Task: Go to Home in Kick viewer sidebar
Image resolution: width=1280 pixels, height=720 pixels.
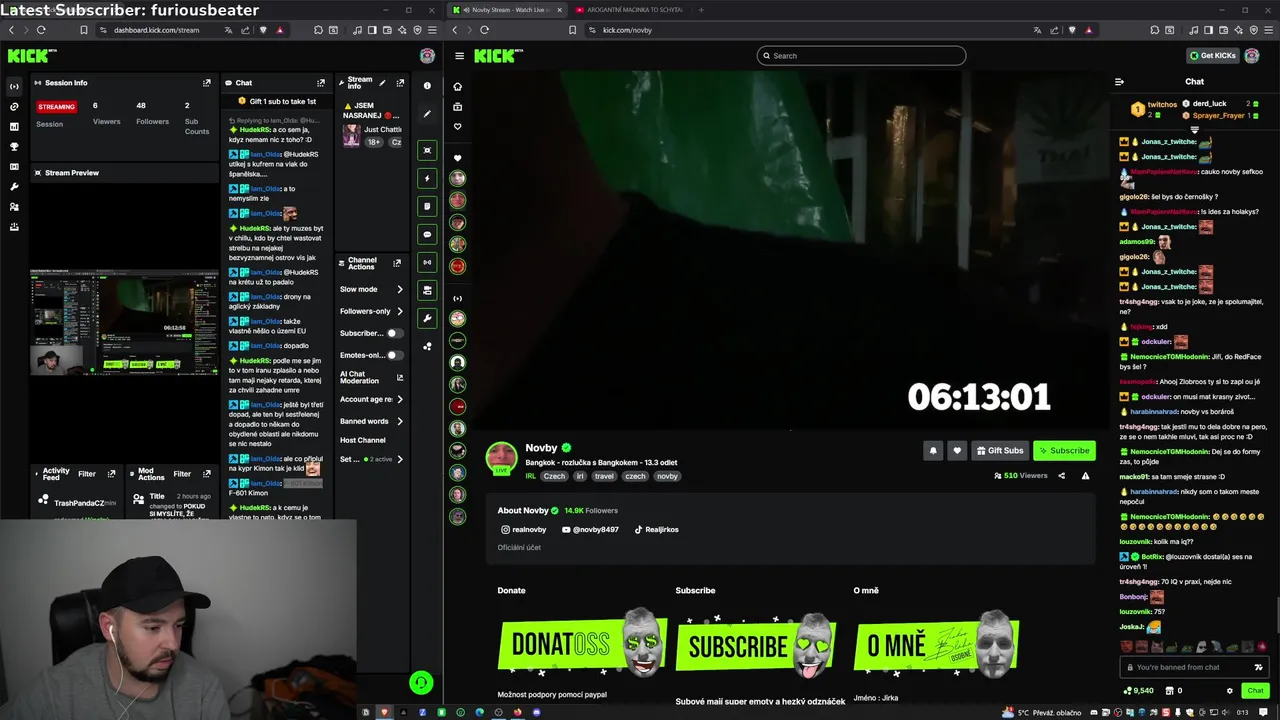Action: coord(458,86)
